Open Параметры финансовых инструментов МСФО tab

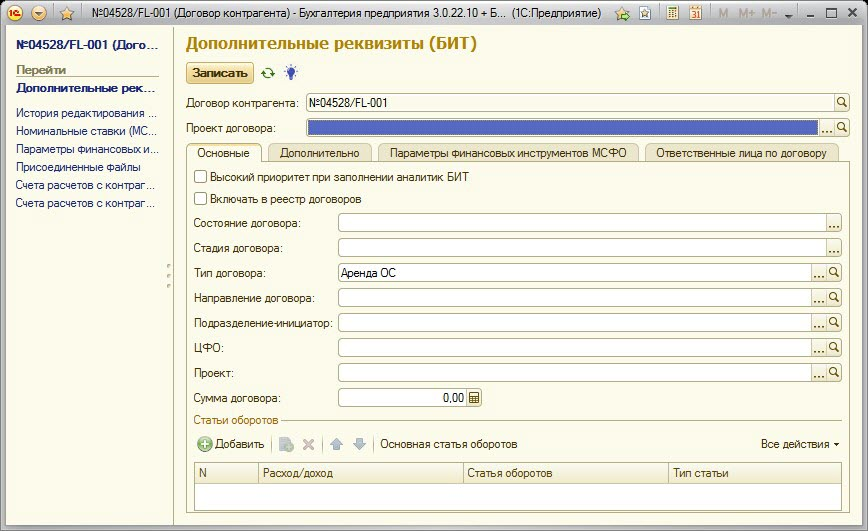coord(507,153)
